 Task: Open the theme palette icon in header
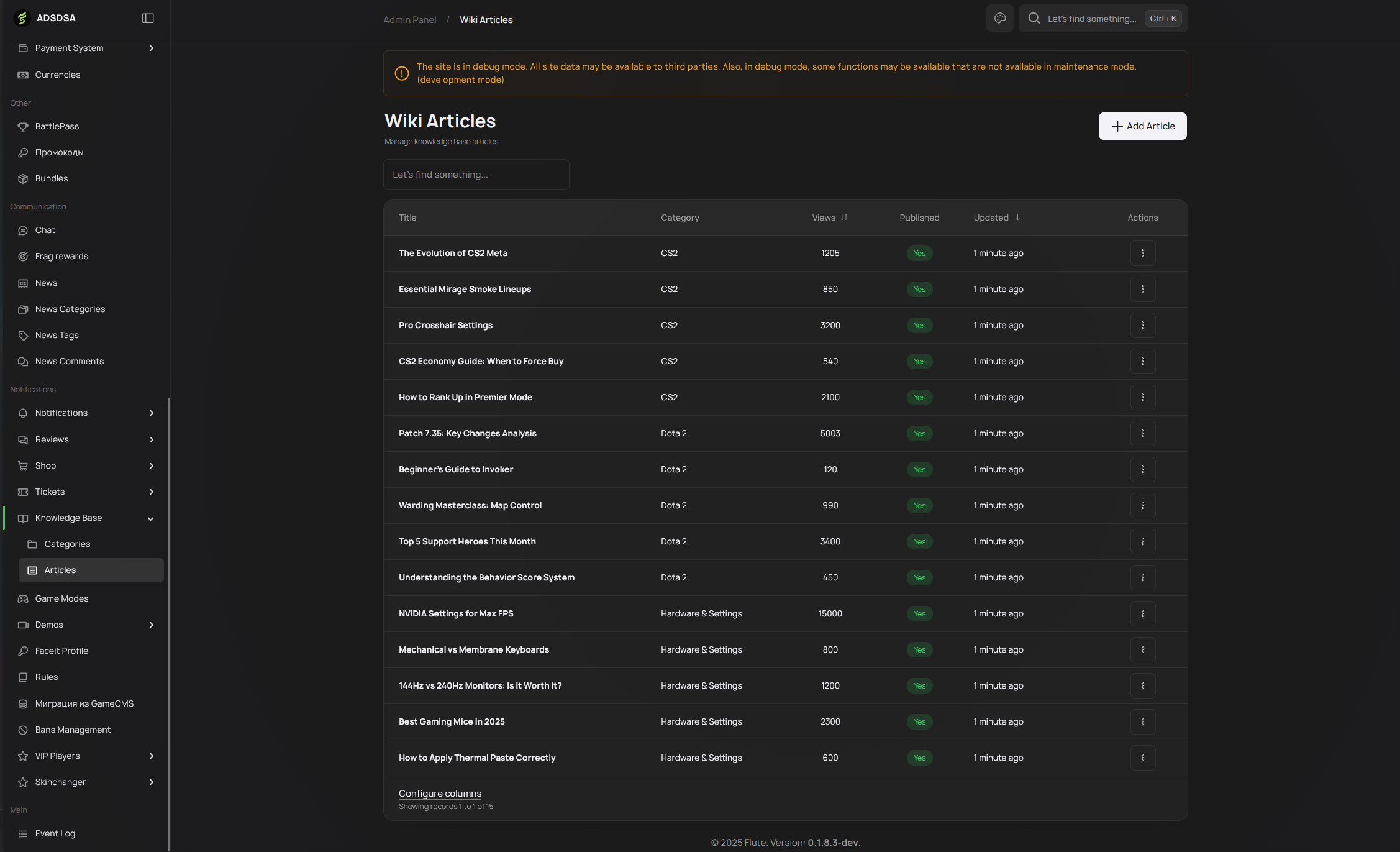click(x=999, y=18)
